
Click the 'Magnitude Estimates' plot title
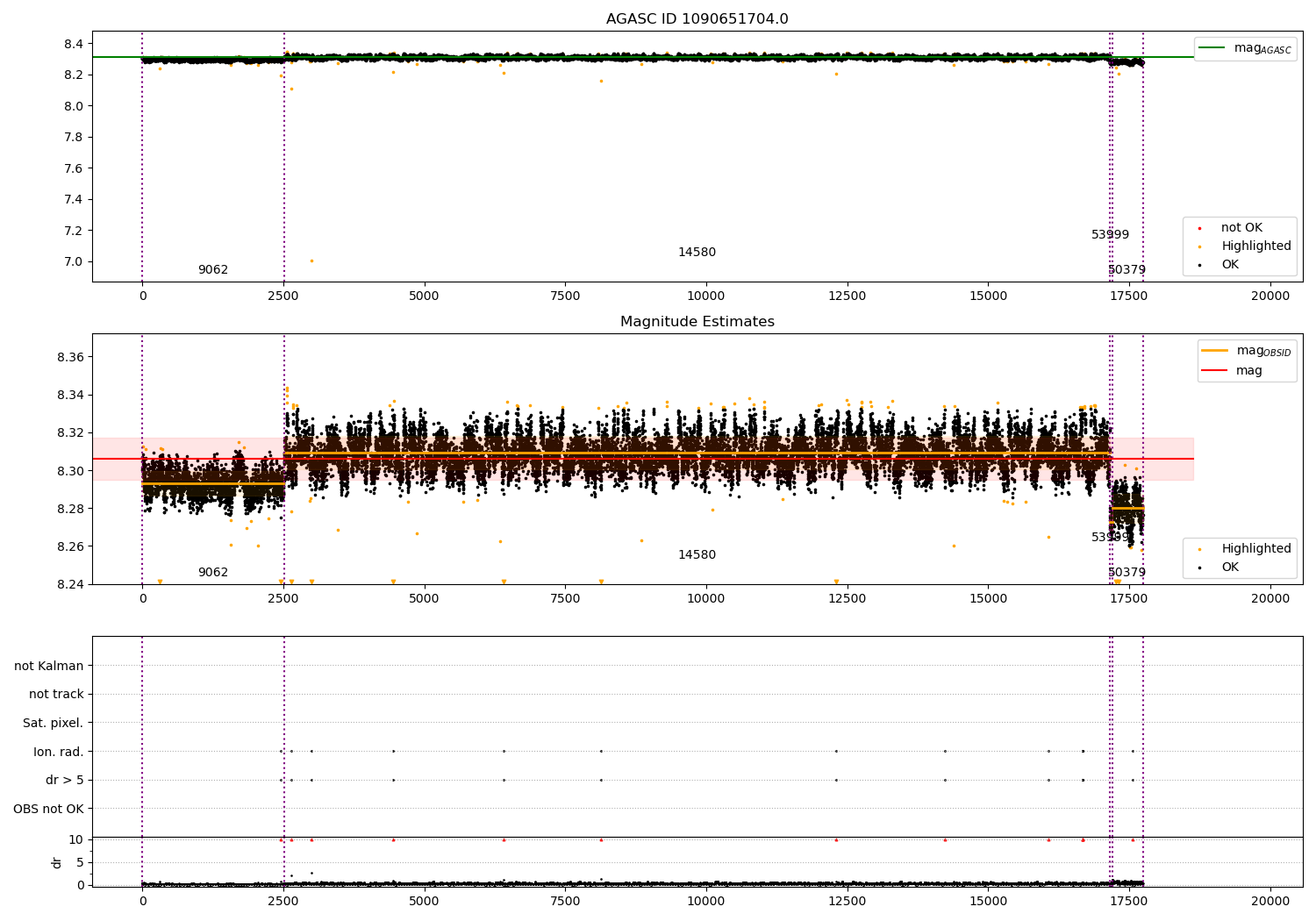[697, 322]
